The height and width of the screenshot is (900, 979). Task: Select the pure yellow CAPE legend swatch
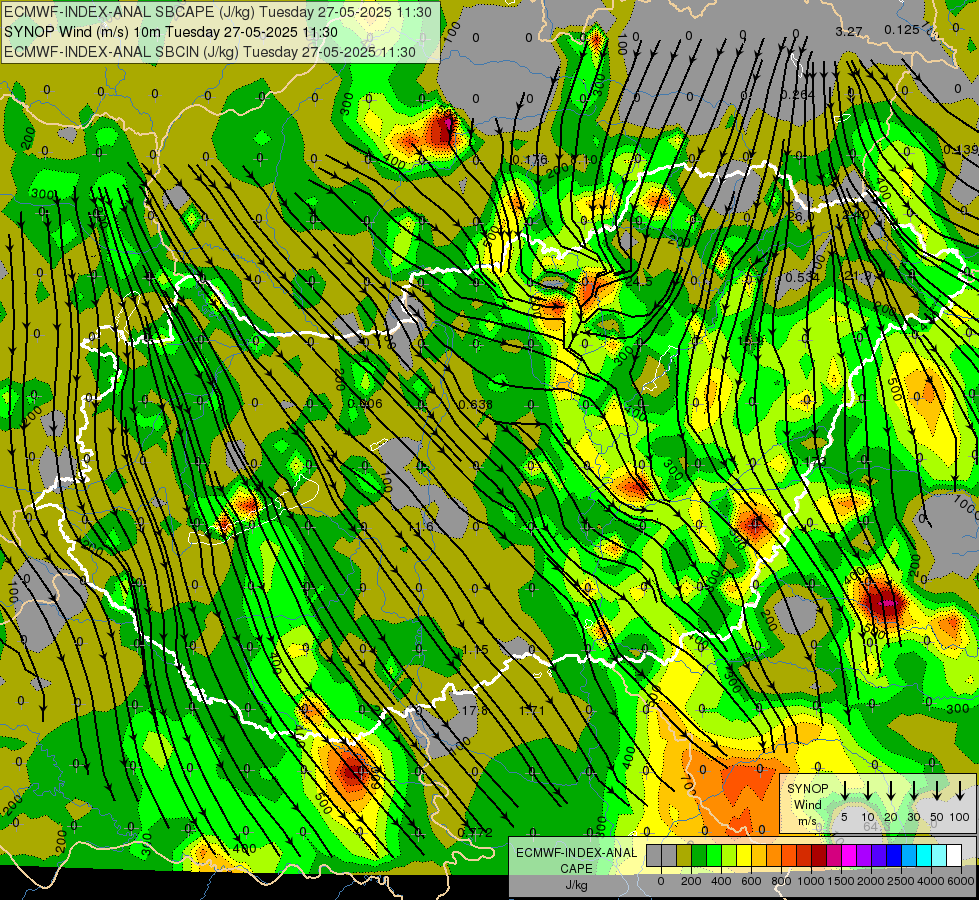pos(744,856)
